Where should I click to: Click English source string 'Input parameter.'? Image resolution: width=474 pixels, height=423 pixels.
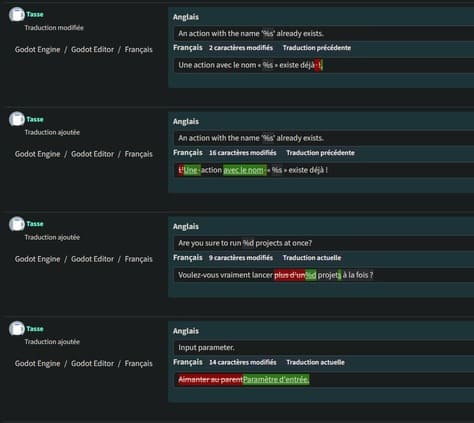(206, 348)
